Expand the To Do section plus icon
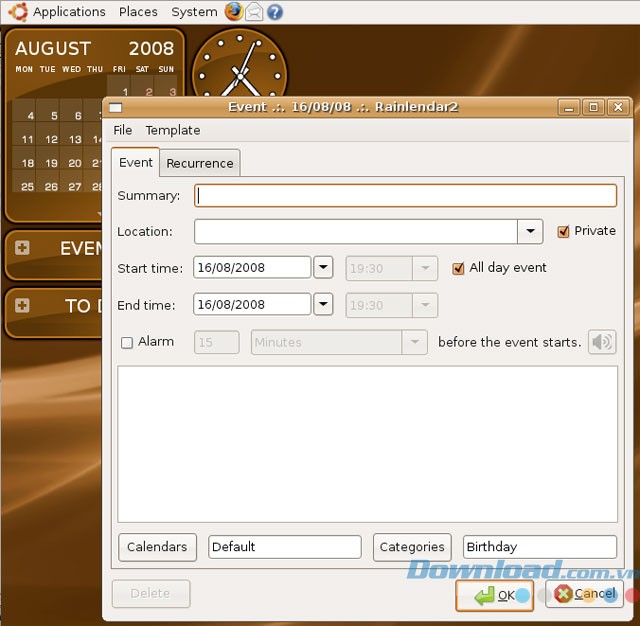Screen dimensions: 640x626 [22, 305]
